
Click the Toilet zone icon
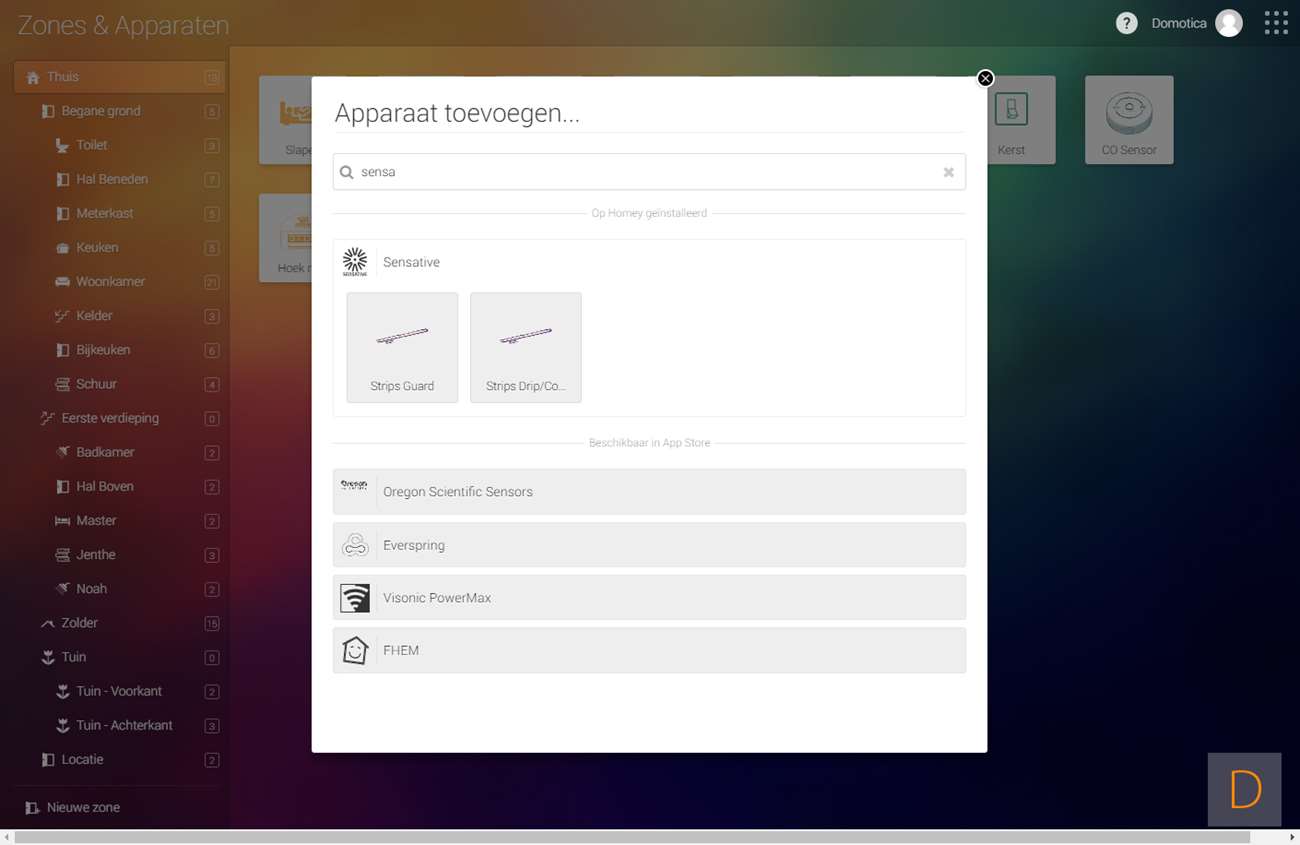[62, 145]
